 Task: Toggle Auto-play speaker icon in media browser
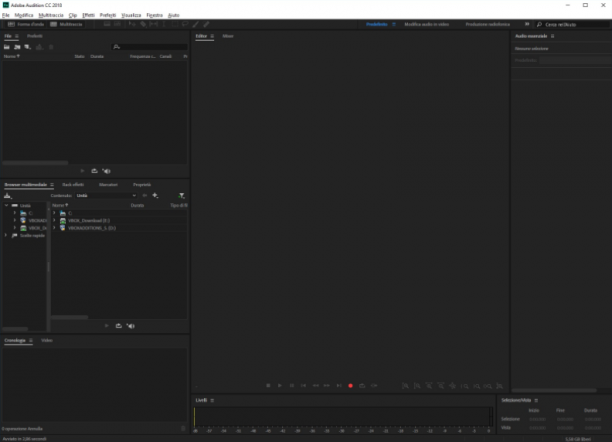131,326
